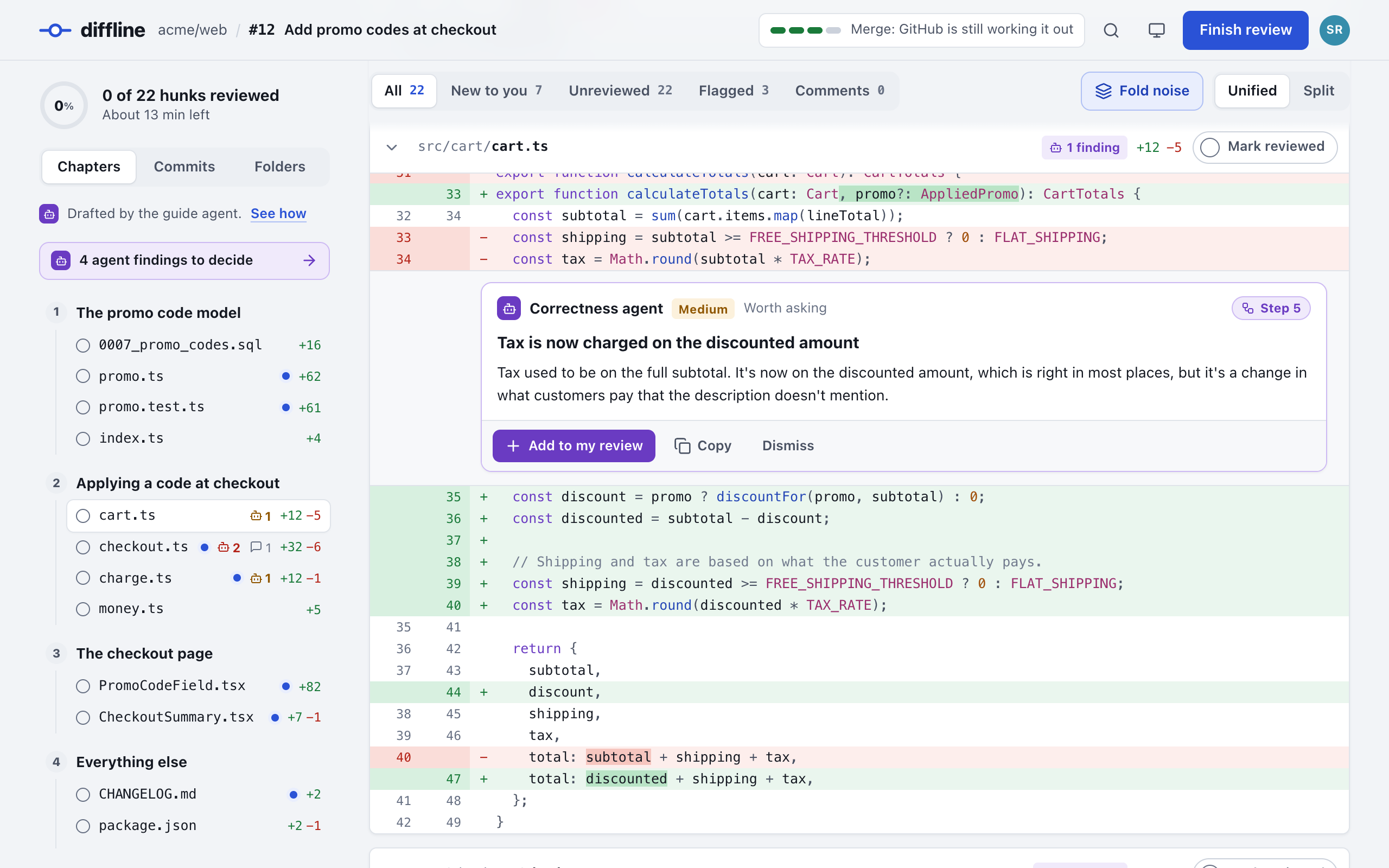Image resolution: width=1389 pixels, height=868 pixels.
Task: Click the monitor display icon in header
Action: click(x=1157, y=30)
